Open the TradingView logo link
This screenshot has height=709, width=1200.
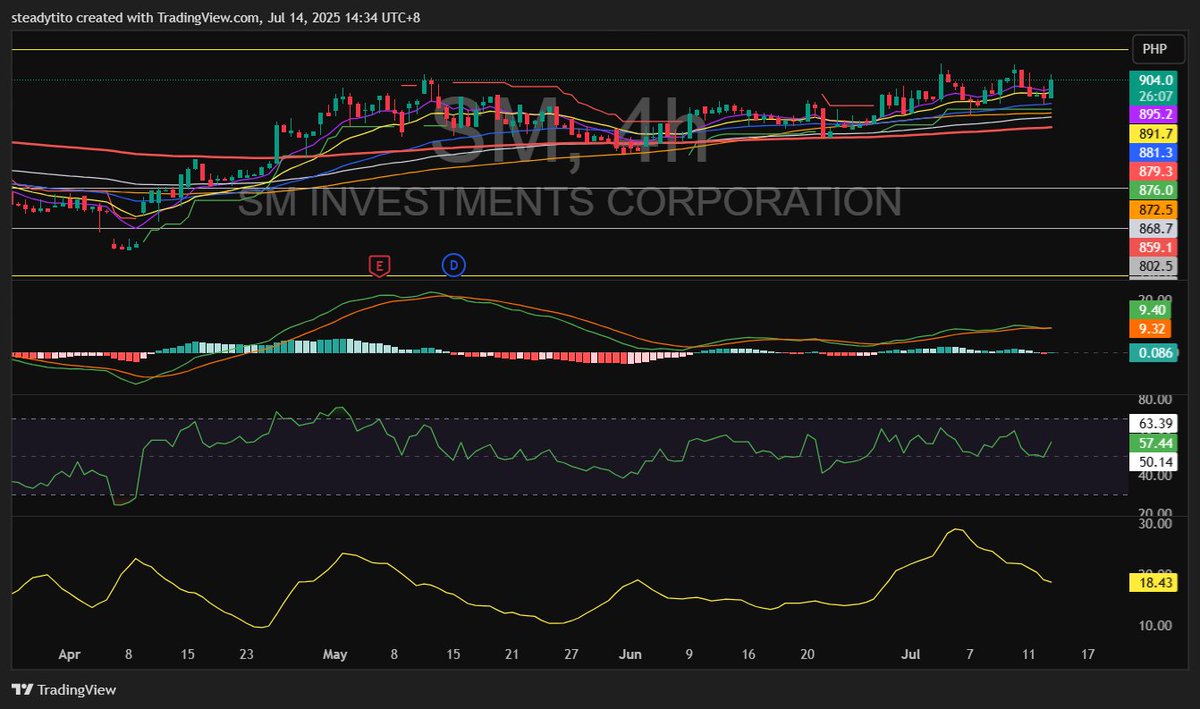click(64, 690)
